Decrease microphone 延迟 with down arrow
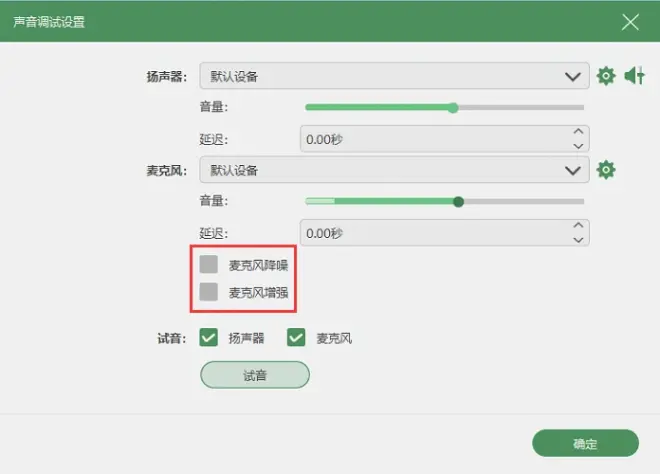Image resolution: width=660 pixels, height=474 pixels. click(x=578, y=240)
